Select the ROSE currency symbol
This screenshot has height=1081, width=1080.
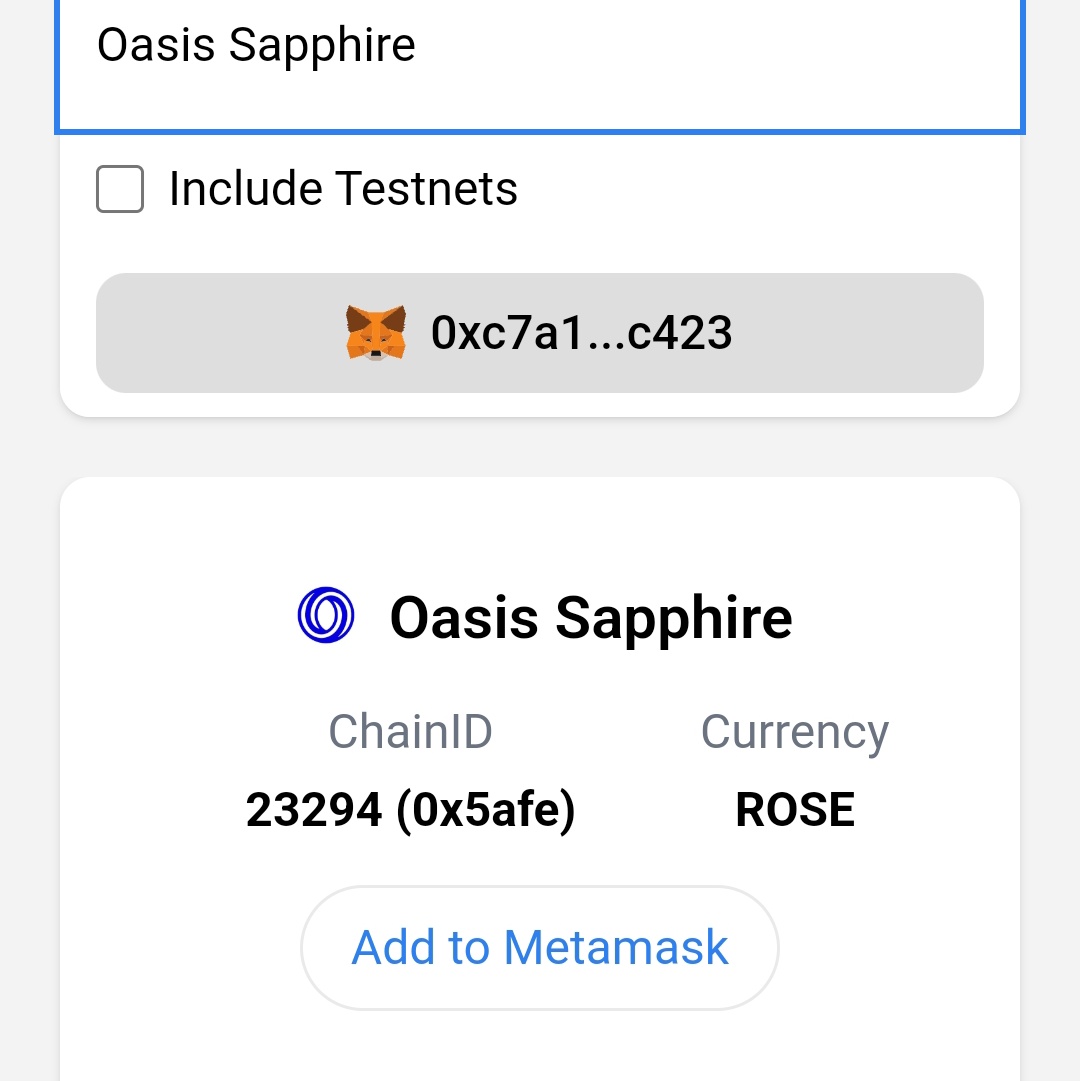click(795, 809)
